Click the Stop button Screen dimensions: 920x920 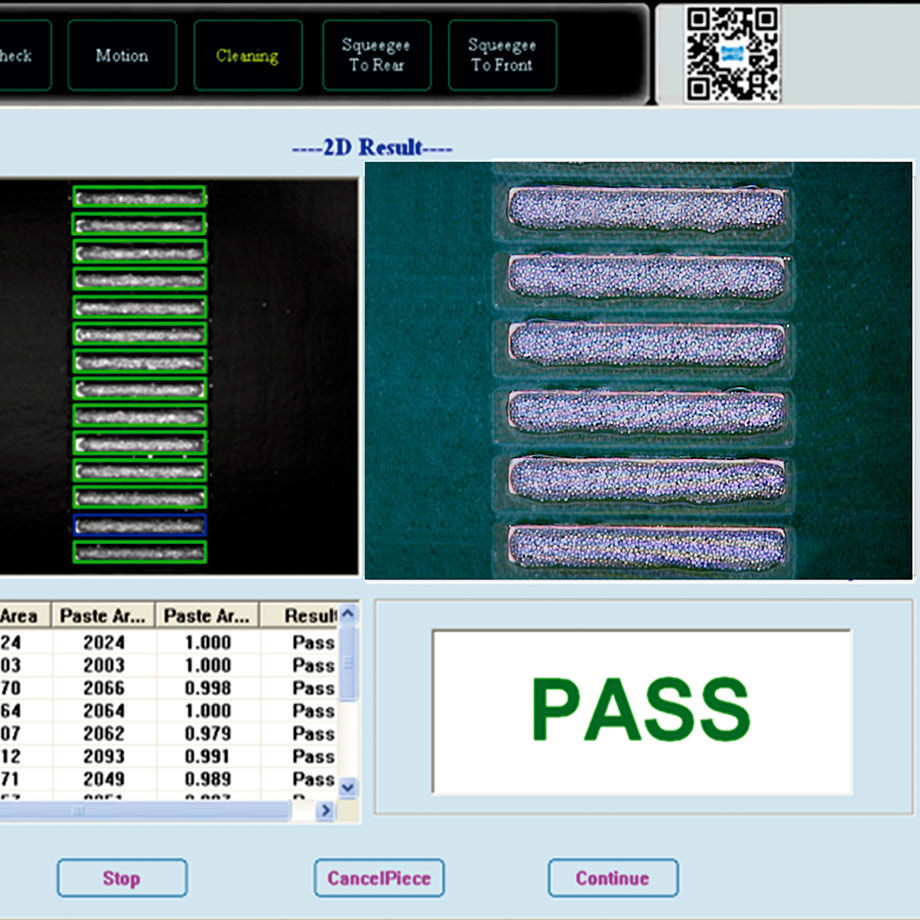(121, 878)
